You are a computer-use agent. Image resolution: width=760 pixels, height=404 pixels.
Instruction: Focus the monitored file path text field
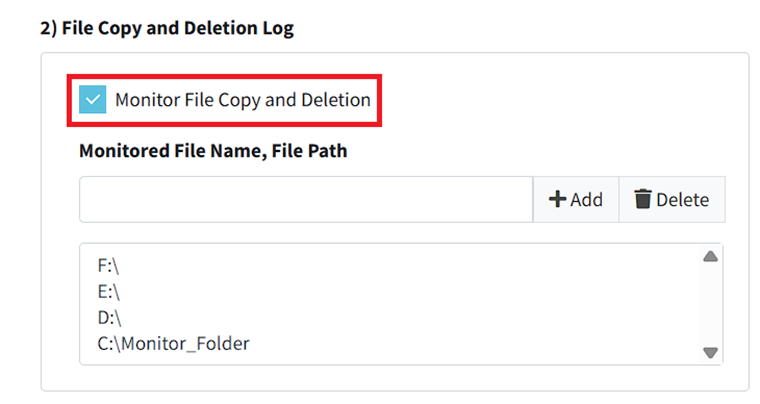(x=305, y=200)
